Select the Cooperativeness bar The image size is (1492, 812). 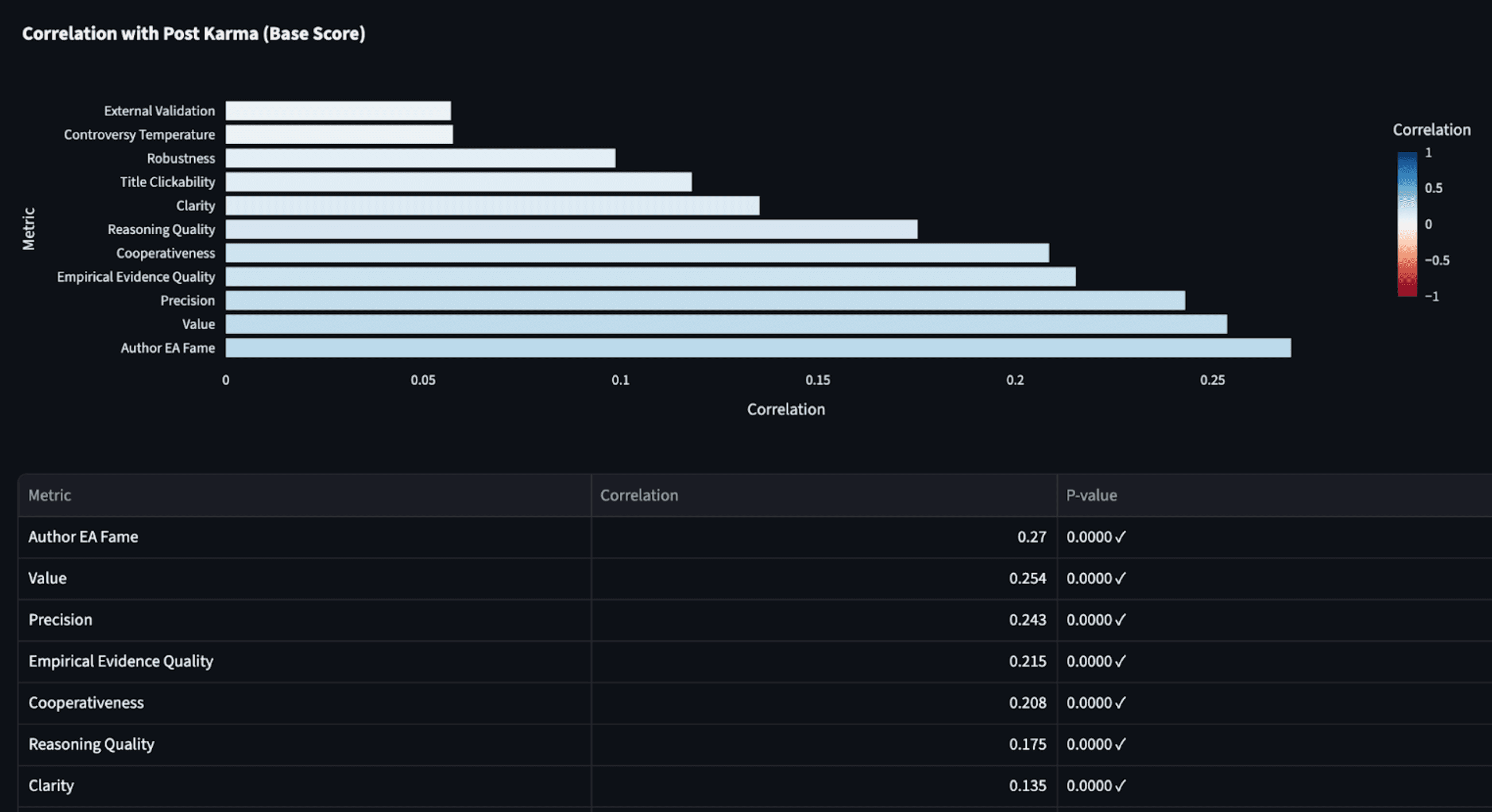pos(637,253)
